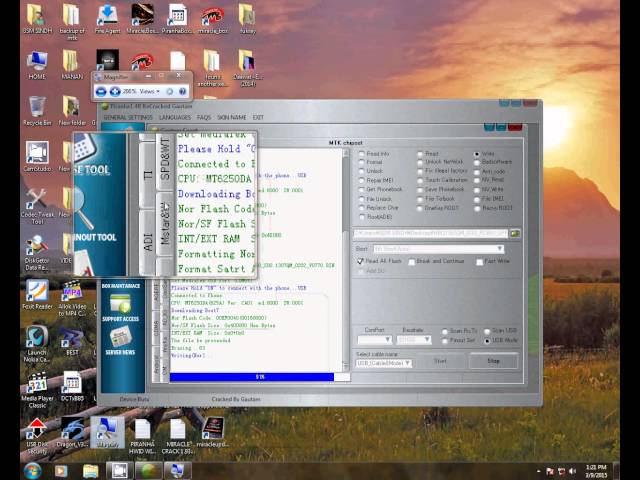Click the Start button

tap(440, 361)
